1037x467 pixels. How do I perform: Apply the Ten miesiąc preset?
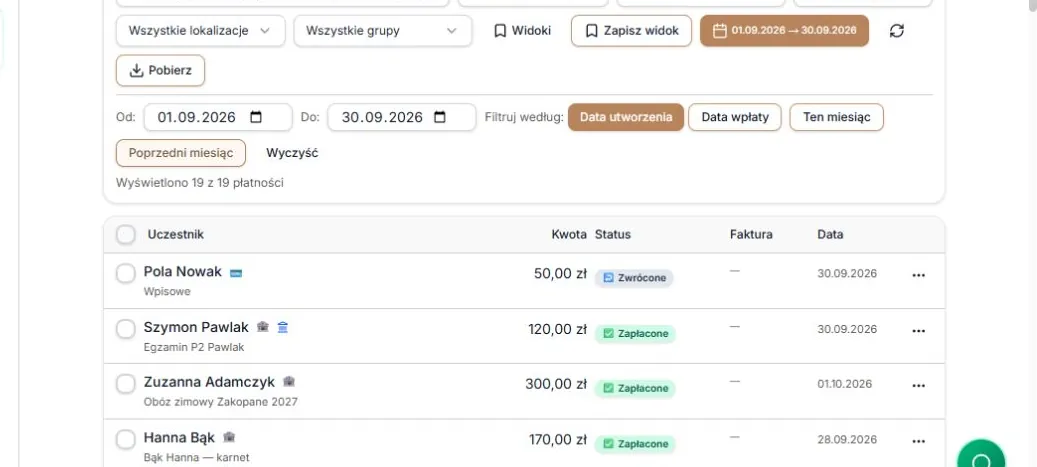(x=837, y=117)
